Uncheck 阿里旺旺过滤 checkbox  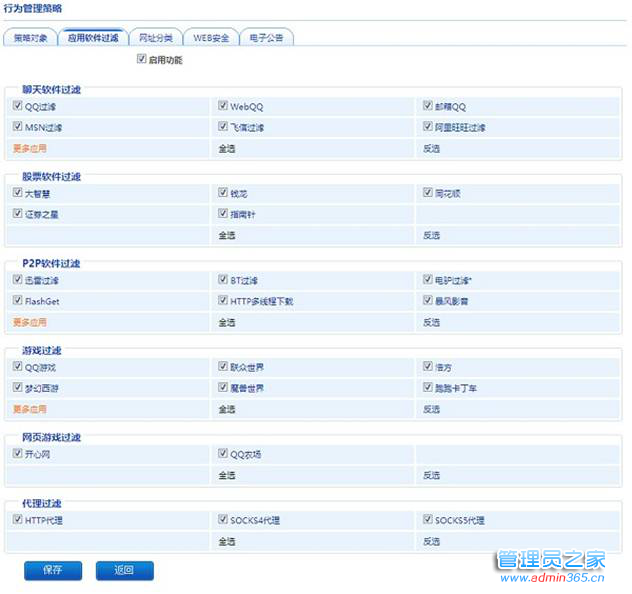[x=428, y=127]
